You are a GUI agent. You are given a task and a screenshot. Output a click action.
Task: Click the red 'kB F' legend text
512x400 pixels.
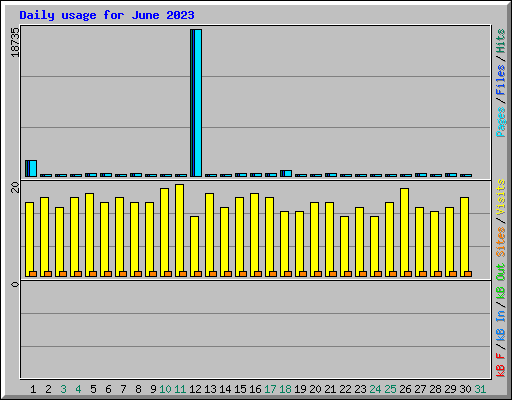point(501,365)
